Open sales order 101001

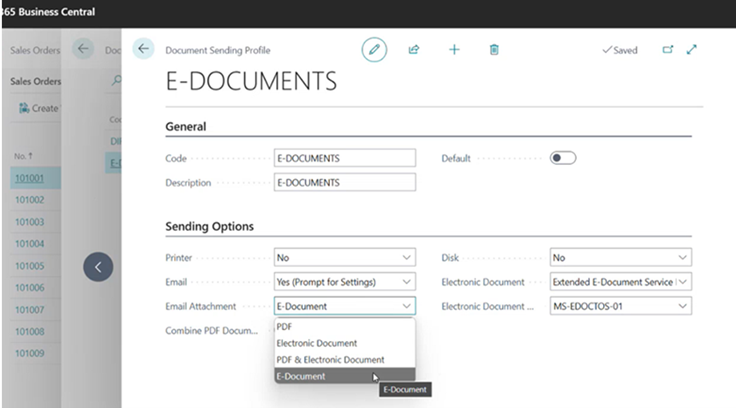tap(29, 178)
